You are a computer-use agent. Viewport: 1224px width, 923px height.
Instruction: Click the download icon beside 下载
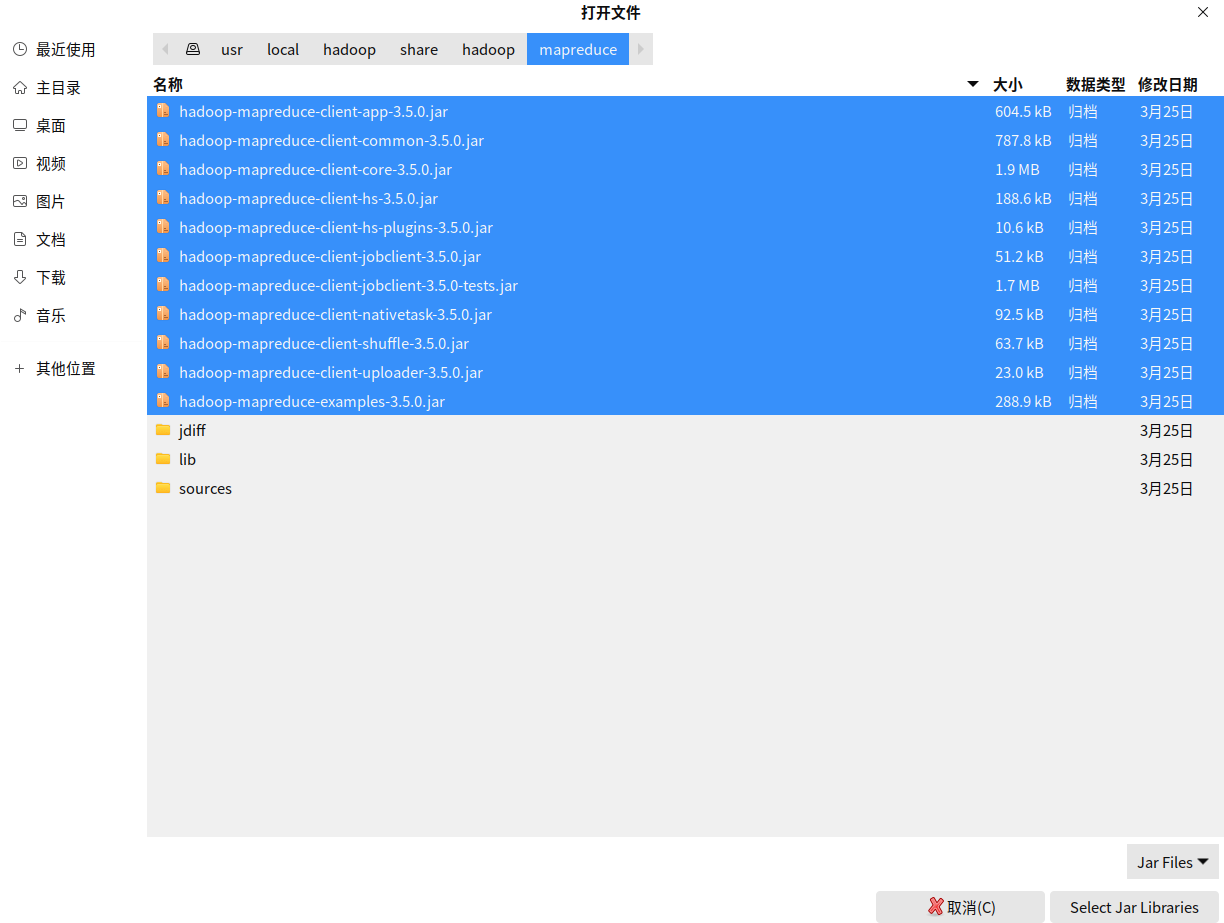click(x=20, y=277)
